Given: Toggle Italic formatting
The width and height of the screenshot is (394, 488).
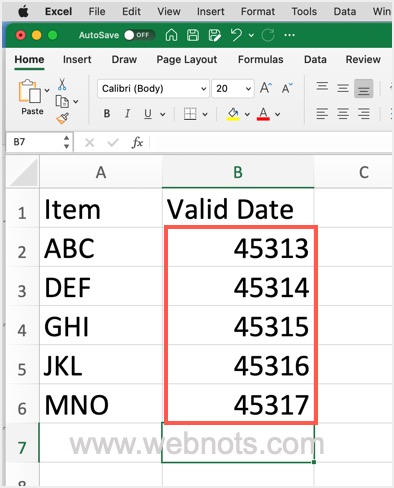Looking at the screenshot, I should pyautogui.click(x=127, y=114).
